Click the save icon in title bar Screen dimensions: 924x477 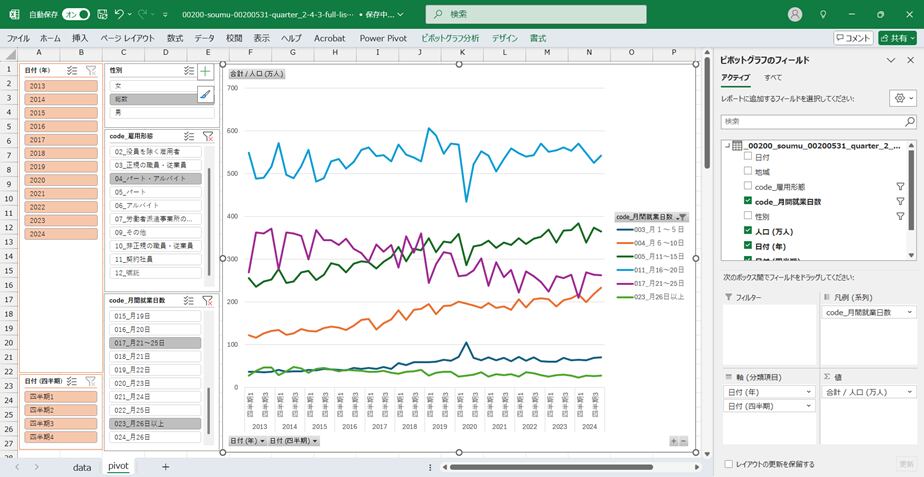click(x=98, y=14)
